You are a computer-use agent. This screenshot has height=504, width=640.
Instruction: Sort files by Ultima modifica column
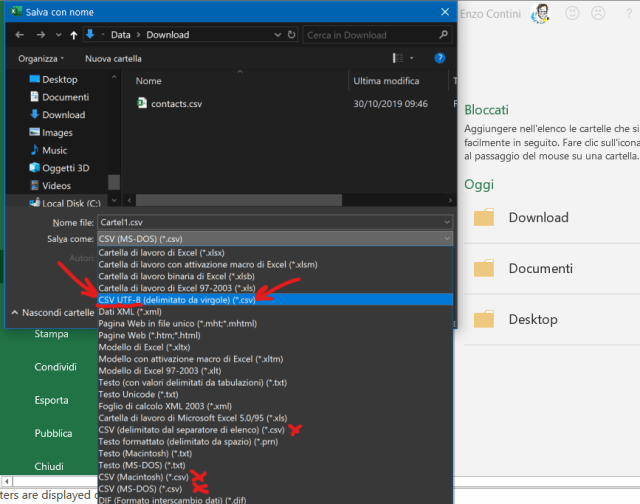tap(386, 80)
